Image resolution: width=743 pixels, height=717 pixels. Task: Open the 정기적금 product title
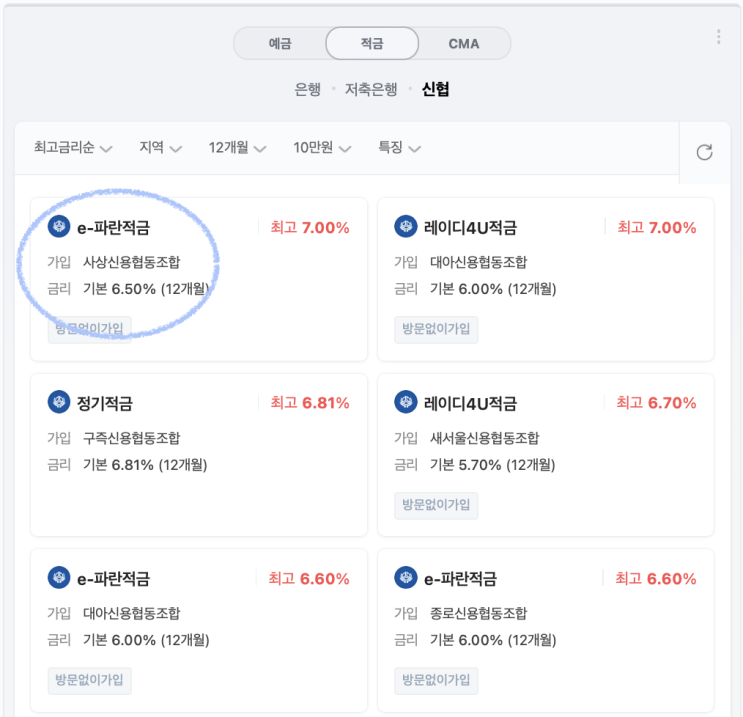pyautogui.click(x=105, y=403)
